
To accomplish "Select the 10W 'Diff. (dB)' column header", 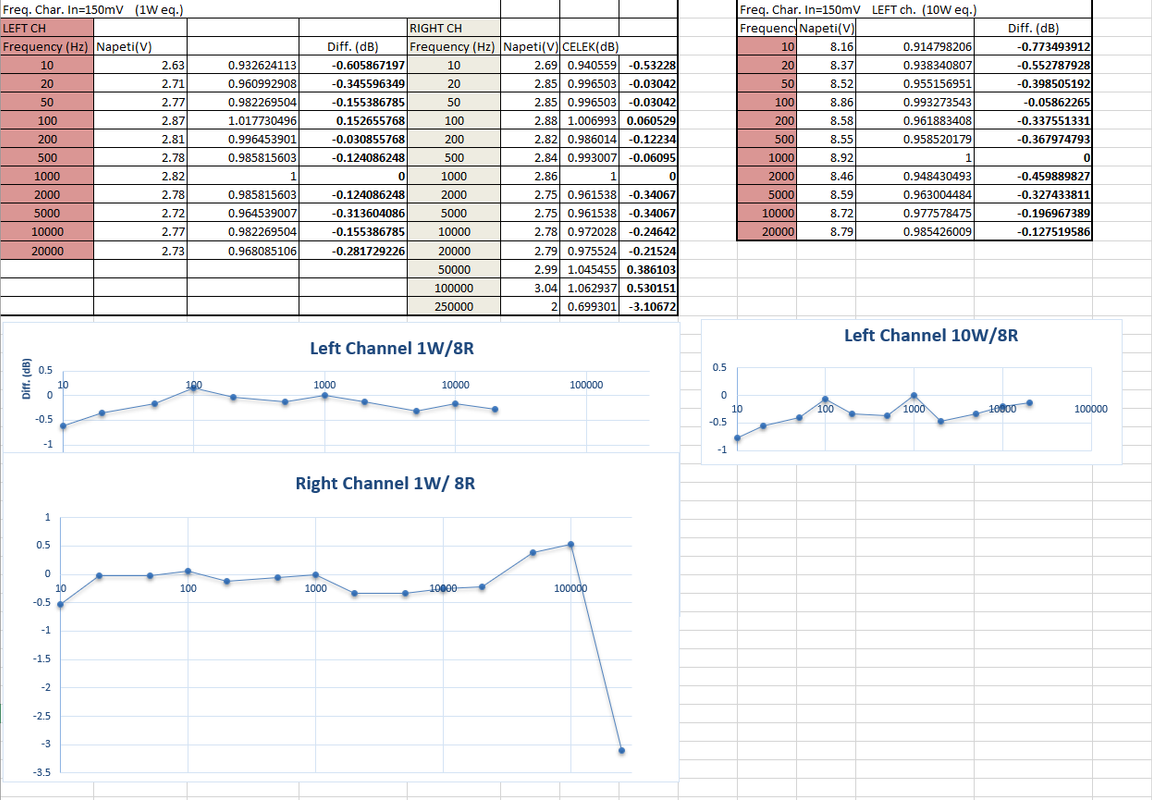I will tap(1033, 28).
